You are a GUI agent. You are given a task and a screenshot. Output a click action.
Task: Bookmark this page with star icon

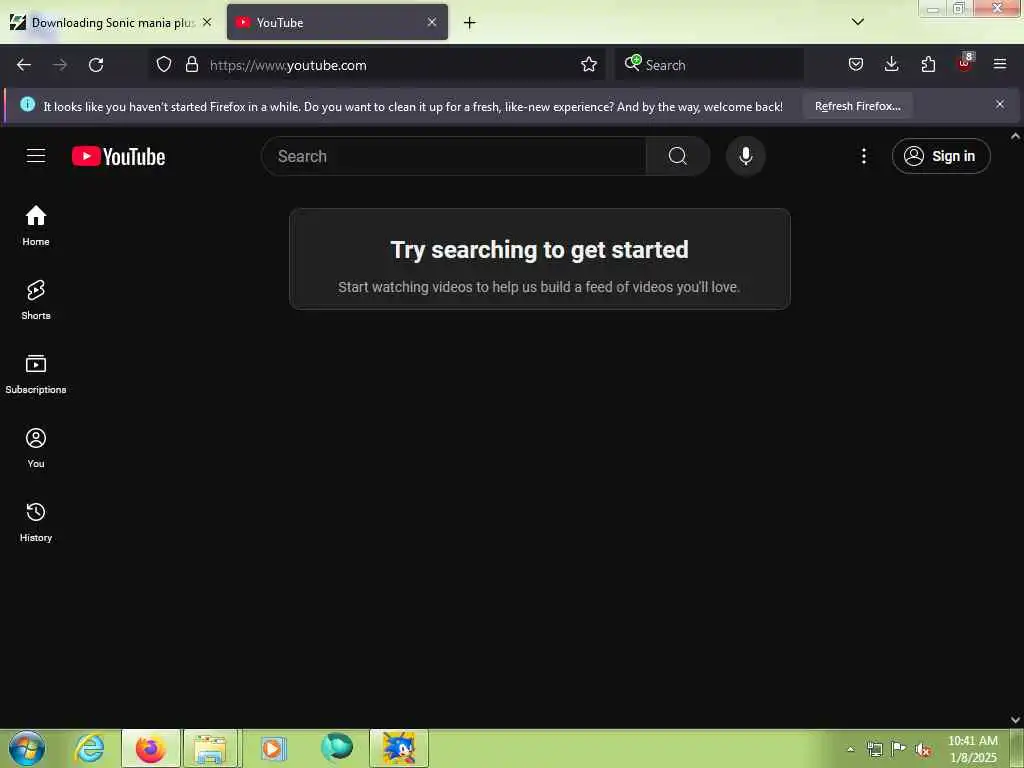(x=588, y=65)
